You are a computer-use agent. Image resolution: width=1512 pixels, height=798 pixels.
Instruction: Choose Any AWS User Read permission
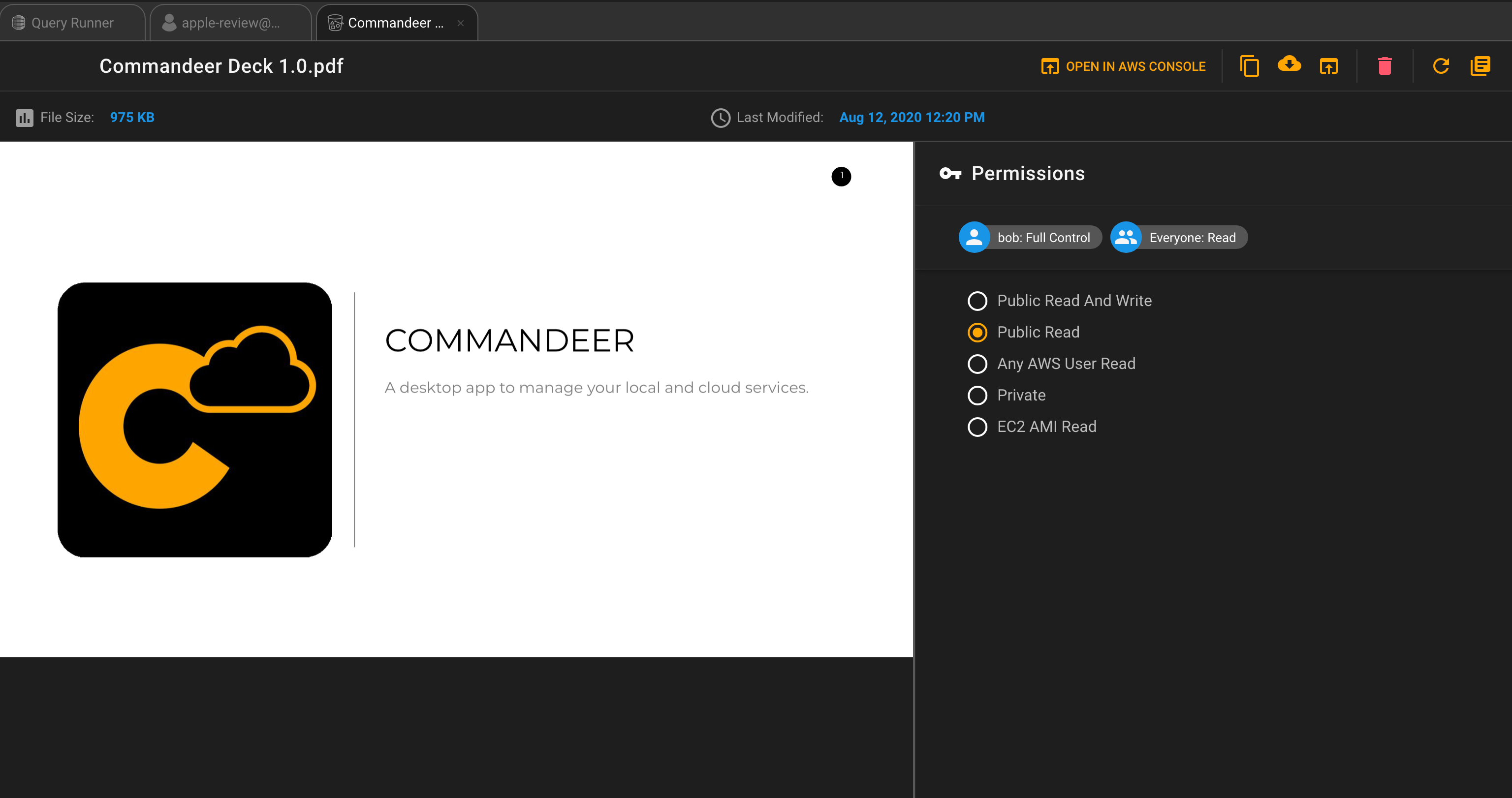pyautogui.click(x=1051, y=364)
